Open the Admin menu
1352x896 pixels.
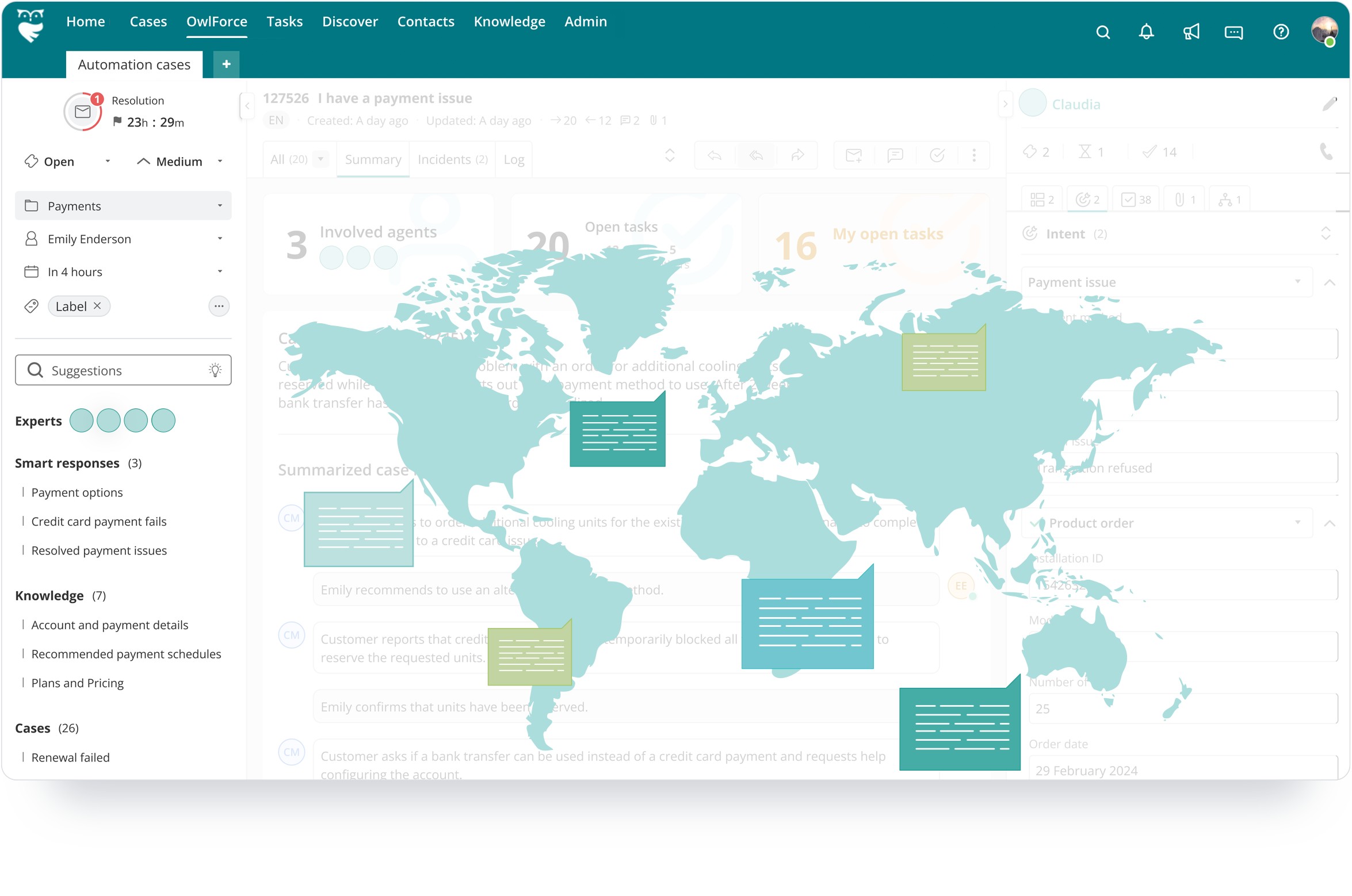pyautogui.click(x=585, y=21)
